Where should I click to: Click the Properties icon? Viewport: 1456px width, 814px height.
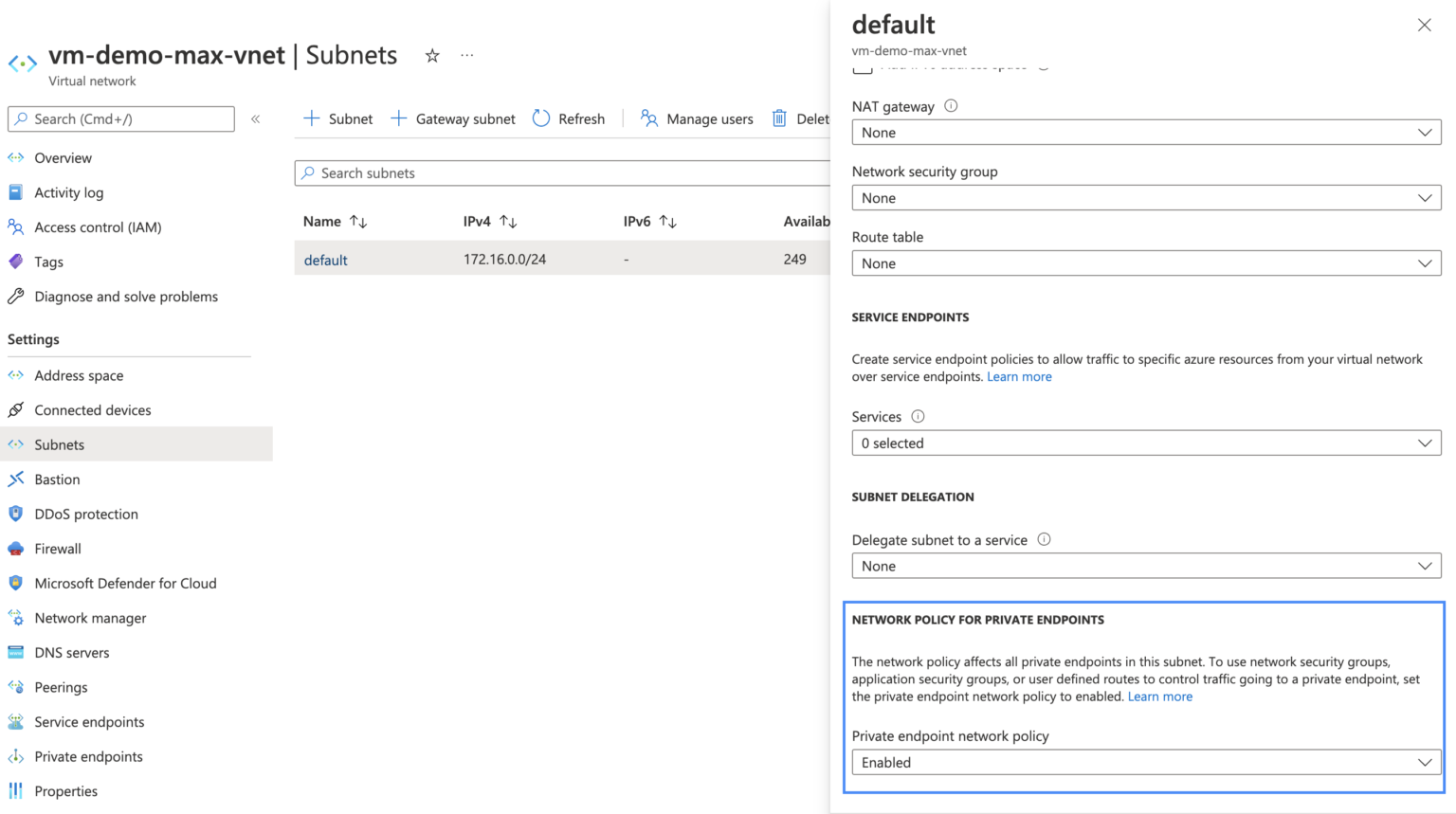tap(16, 791)
